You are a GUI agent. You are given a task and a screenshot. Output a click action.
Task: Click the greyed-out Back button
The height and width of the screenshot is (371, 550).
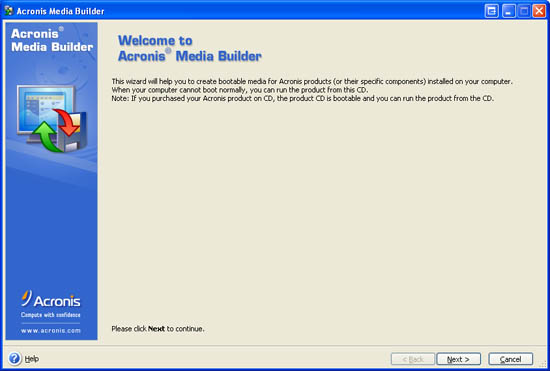coord(413,359)
